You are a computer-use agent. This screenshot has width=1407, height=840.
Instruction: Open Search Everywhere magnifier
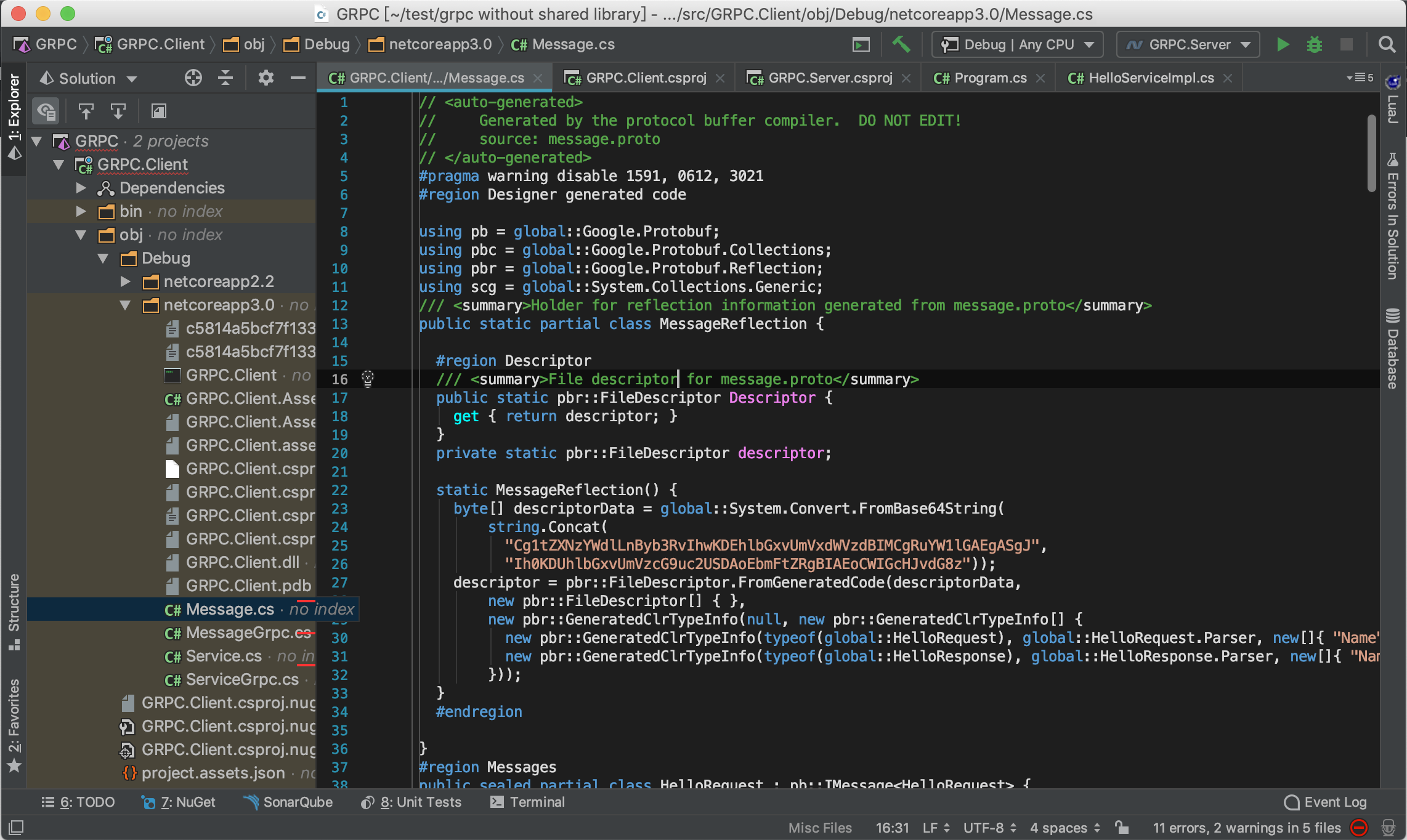click(1387, 44)
